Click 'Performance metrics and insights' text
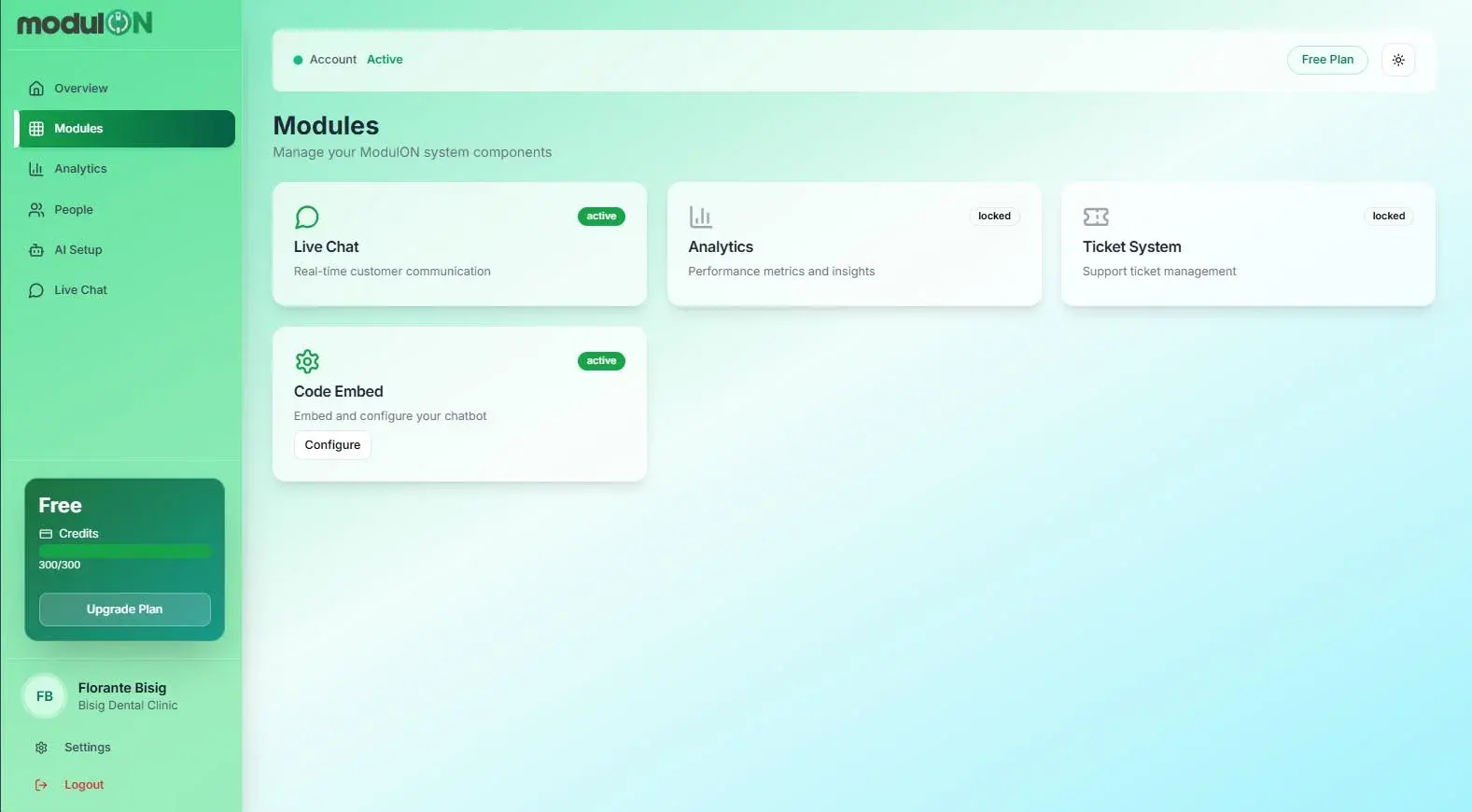This screenshot has height=812, width=1472. (x=781, y=272)
